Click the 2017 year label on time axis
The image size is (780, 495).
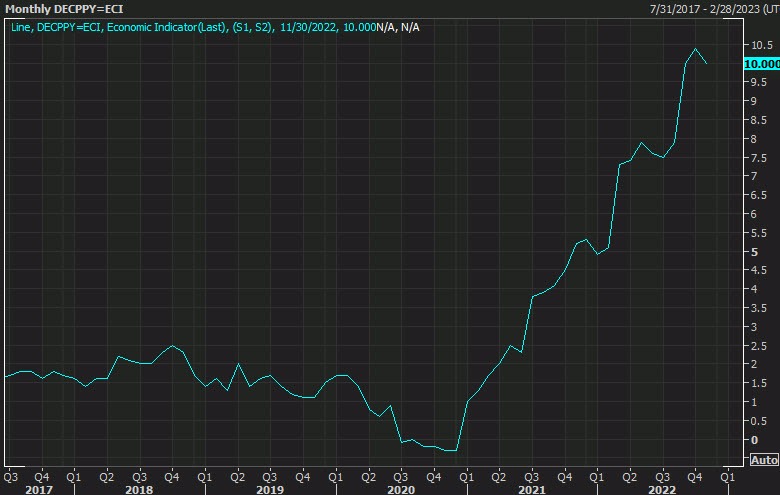(x=38, y=489)
